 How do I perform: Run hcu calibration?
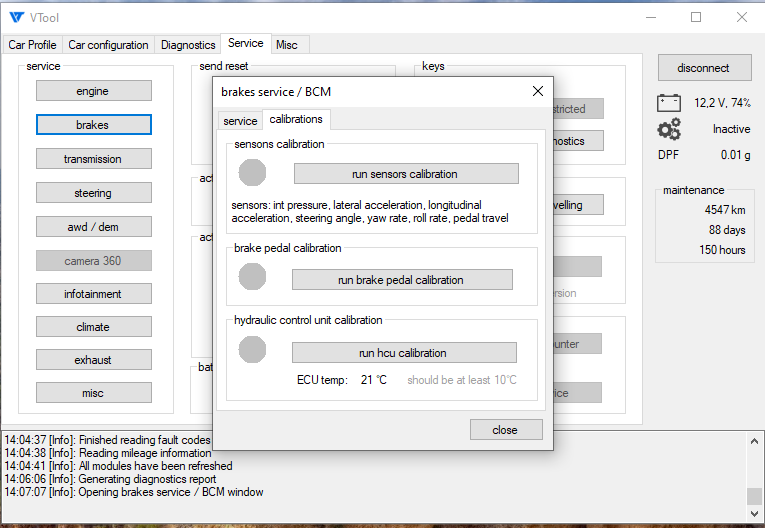click(403, 353)
